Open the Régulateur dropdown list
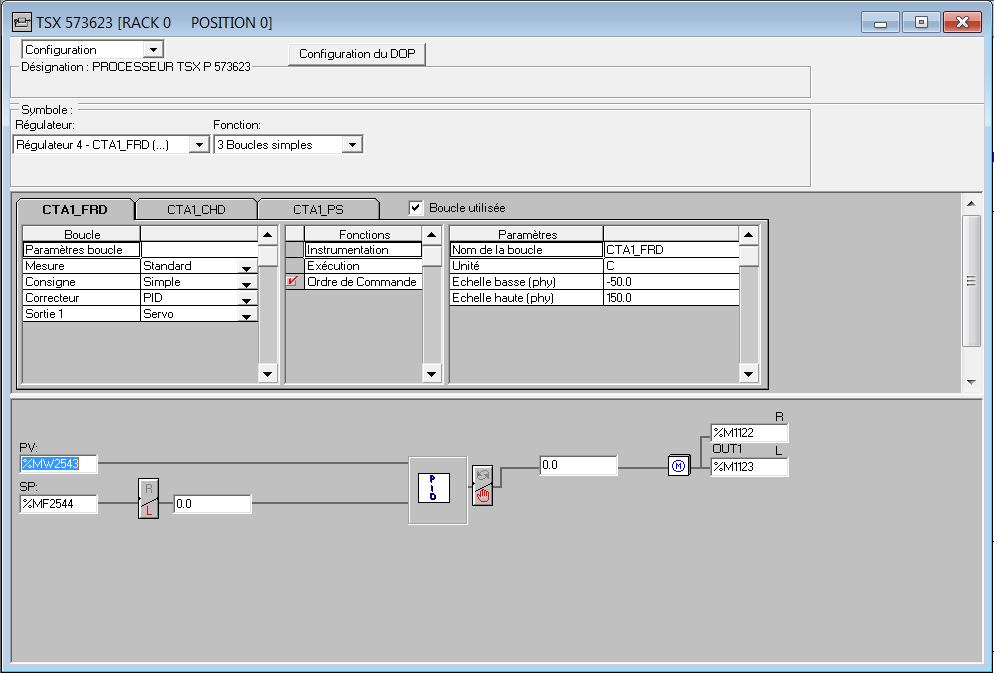Screen dimensions: 994x673 [x=199, y=145]
